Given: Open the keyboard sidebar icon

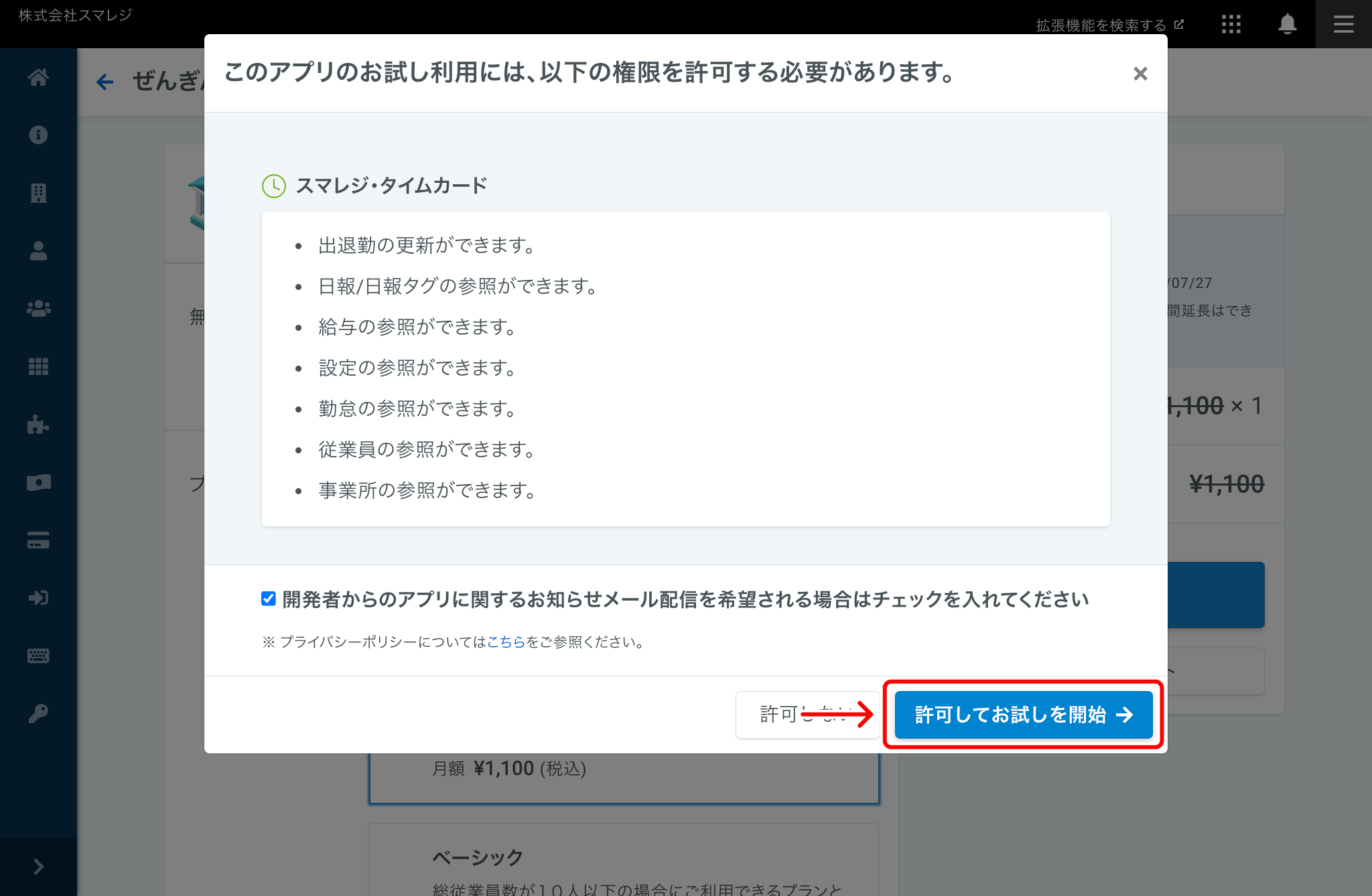Looking at the screenshot, I should tap(38, 656).
